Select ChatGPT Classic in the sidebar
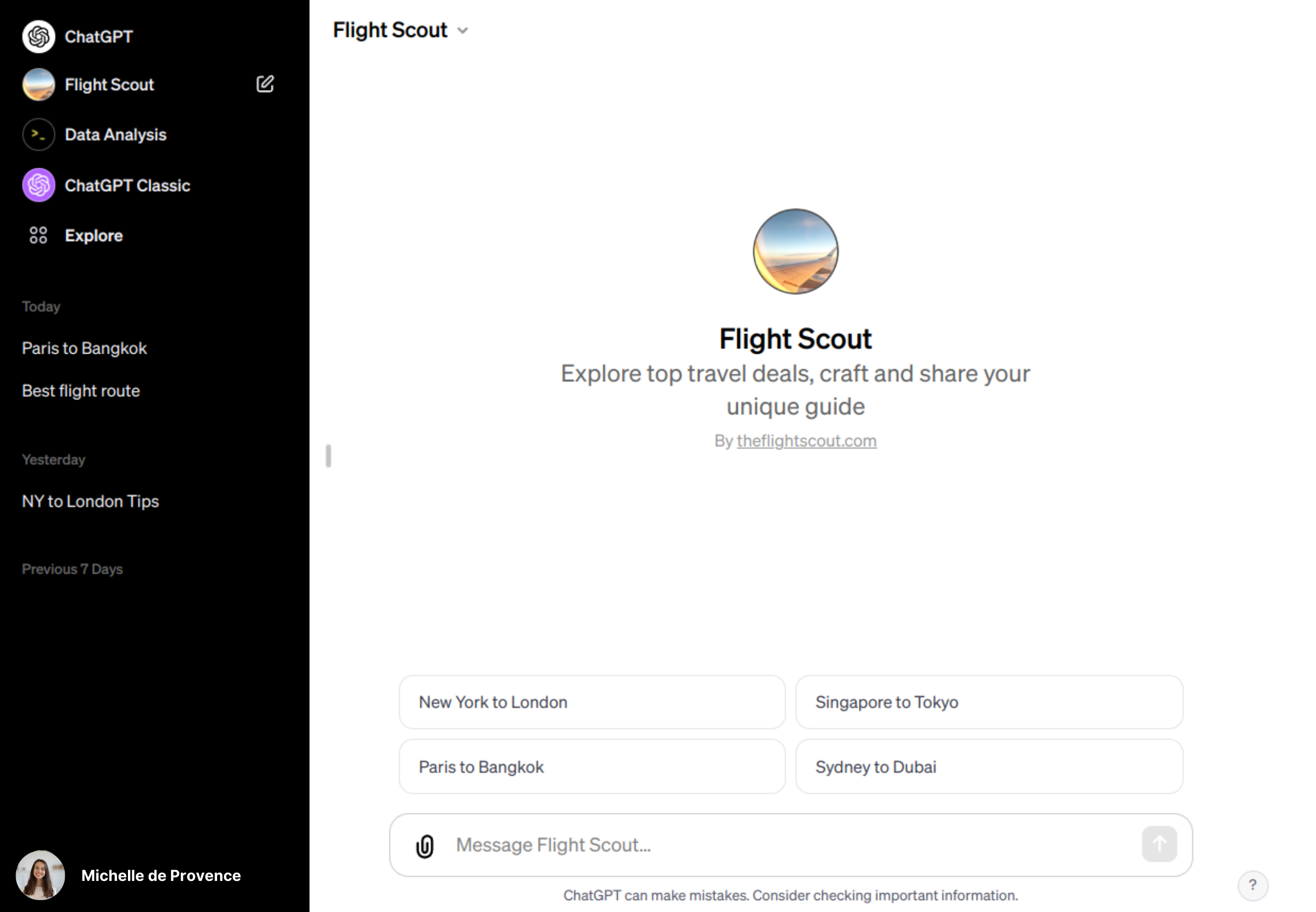This screenshot has height=912, width=1316. click(127, 185)
